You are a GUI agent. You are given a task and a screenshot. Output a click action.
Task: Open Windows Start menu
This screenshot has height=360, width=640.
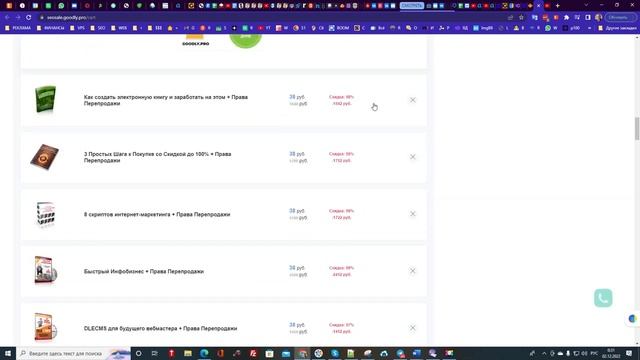coord(8,353)
